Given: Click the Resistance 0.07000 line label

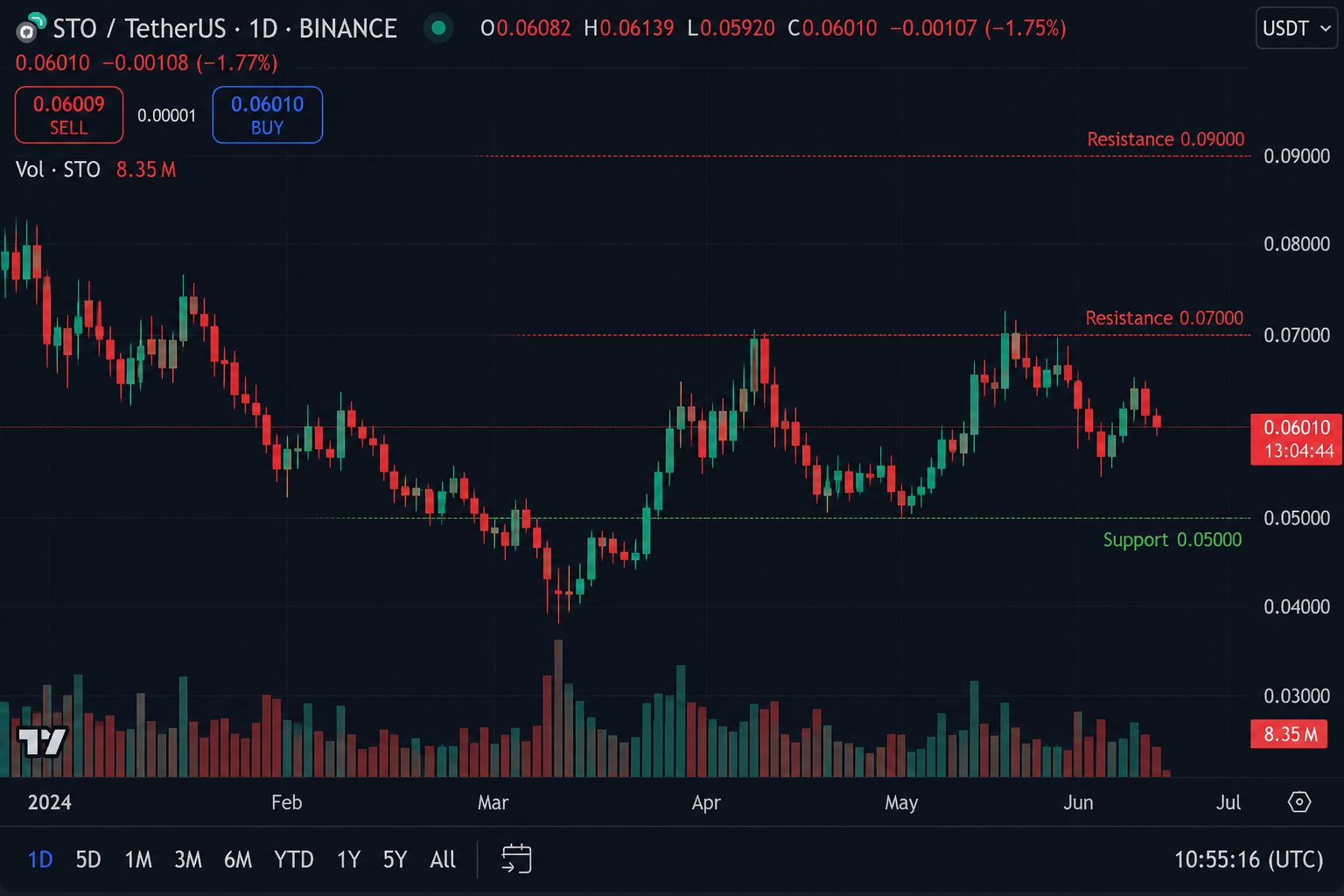Looking at the screenshot, I should pyautogui.click(x=1165, y=318).
